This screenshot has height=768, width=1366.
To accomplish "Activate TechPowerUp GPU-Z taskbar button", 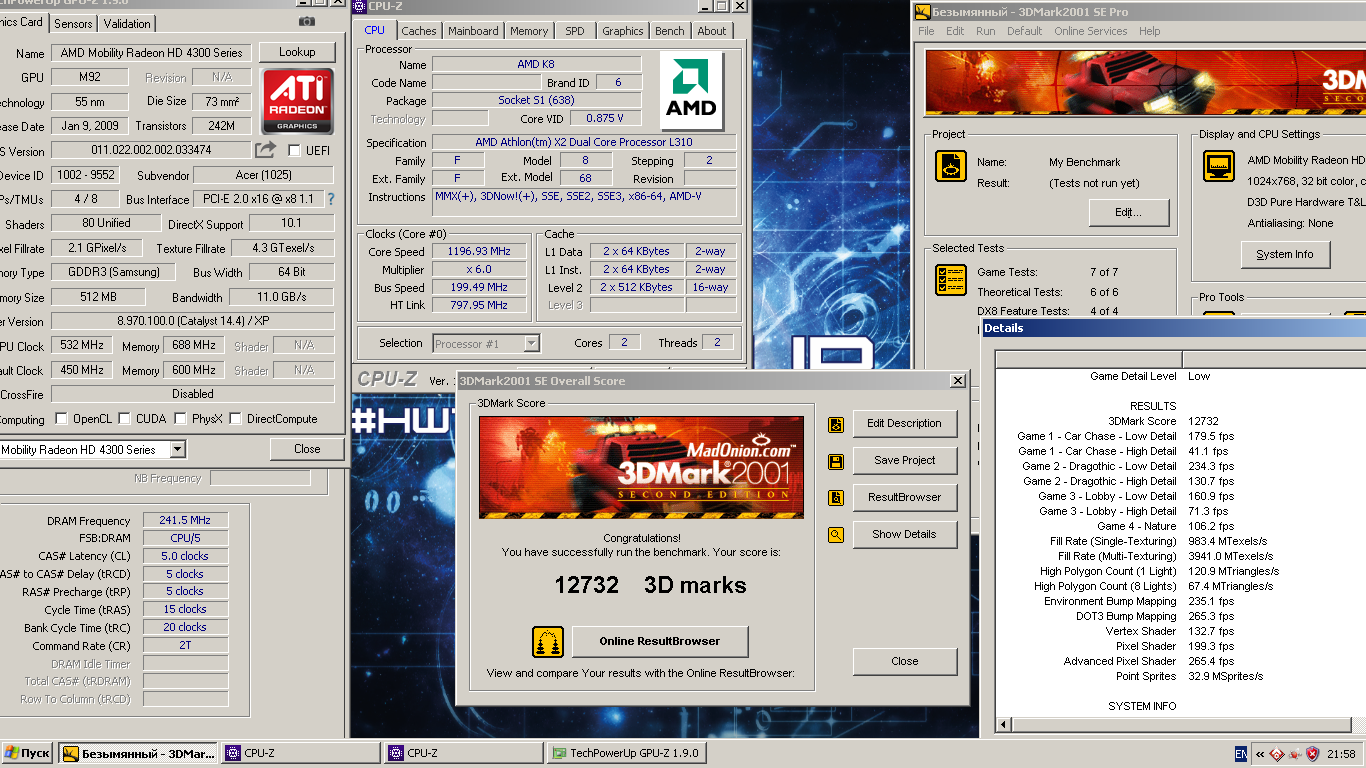I will [x=626, y=753].
